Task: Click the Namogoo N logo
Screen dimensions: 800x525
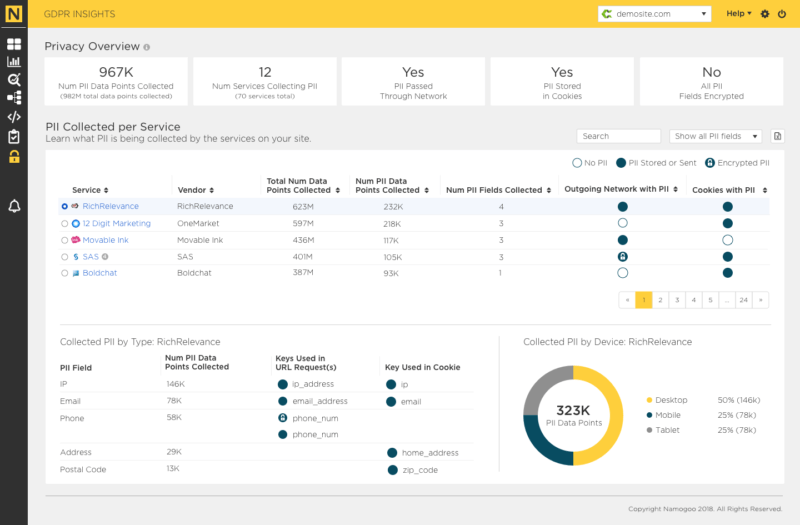Action: tap(14, 14)
